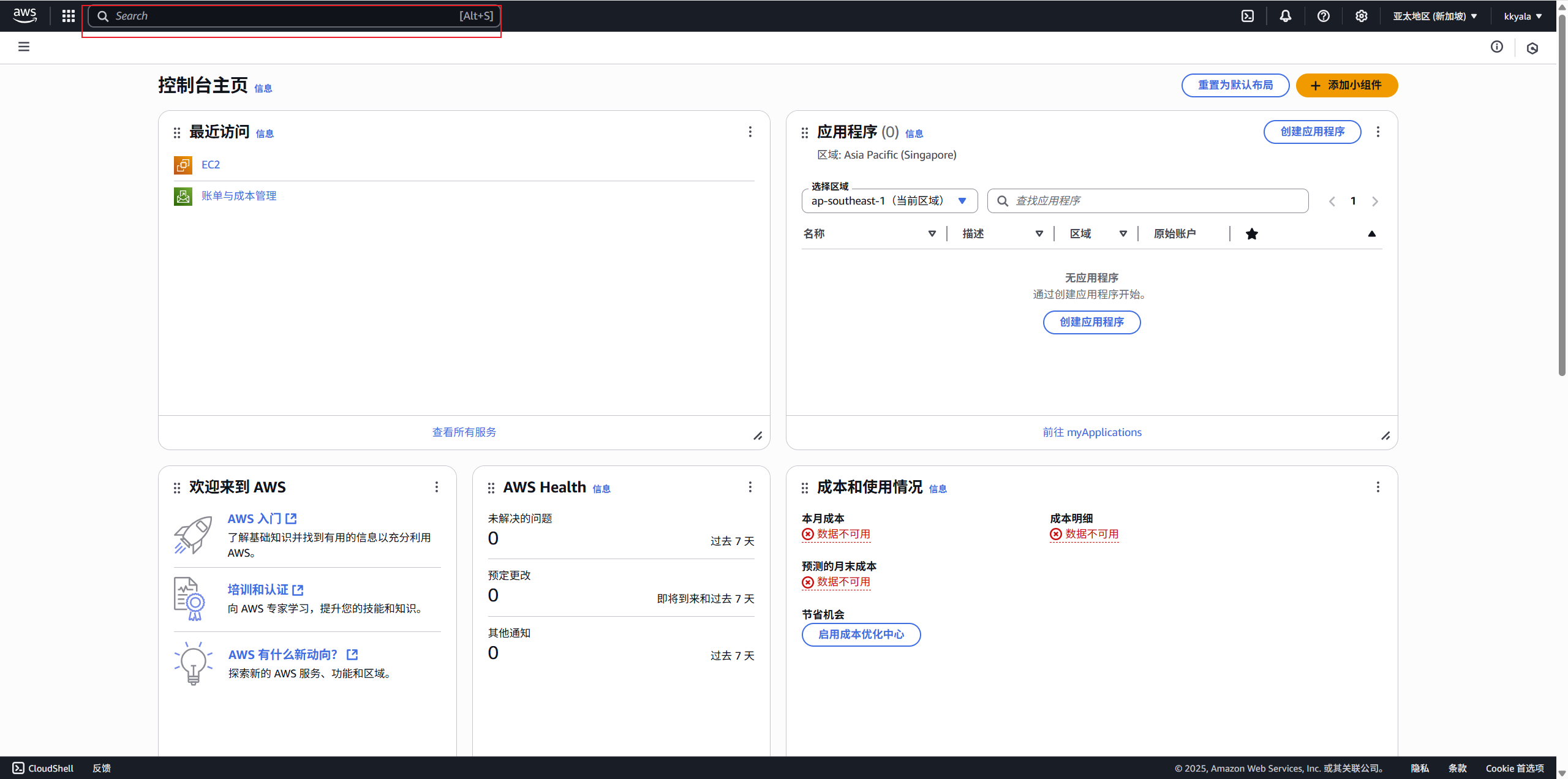This screenshot has width=1568, height=779.
Task: Click the 添加小组件 button
Action: pyautogui.click(x=1347, y=85)
